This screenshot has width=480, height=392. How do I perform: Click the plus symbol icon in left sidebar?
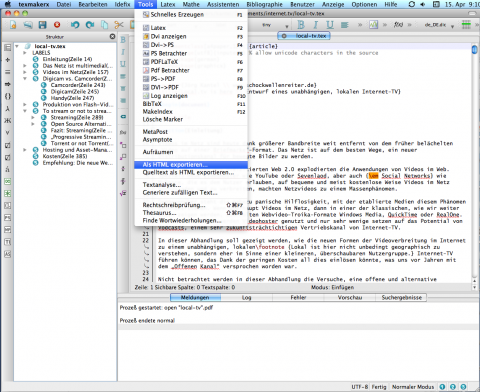(7, 60)
